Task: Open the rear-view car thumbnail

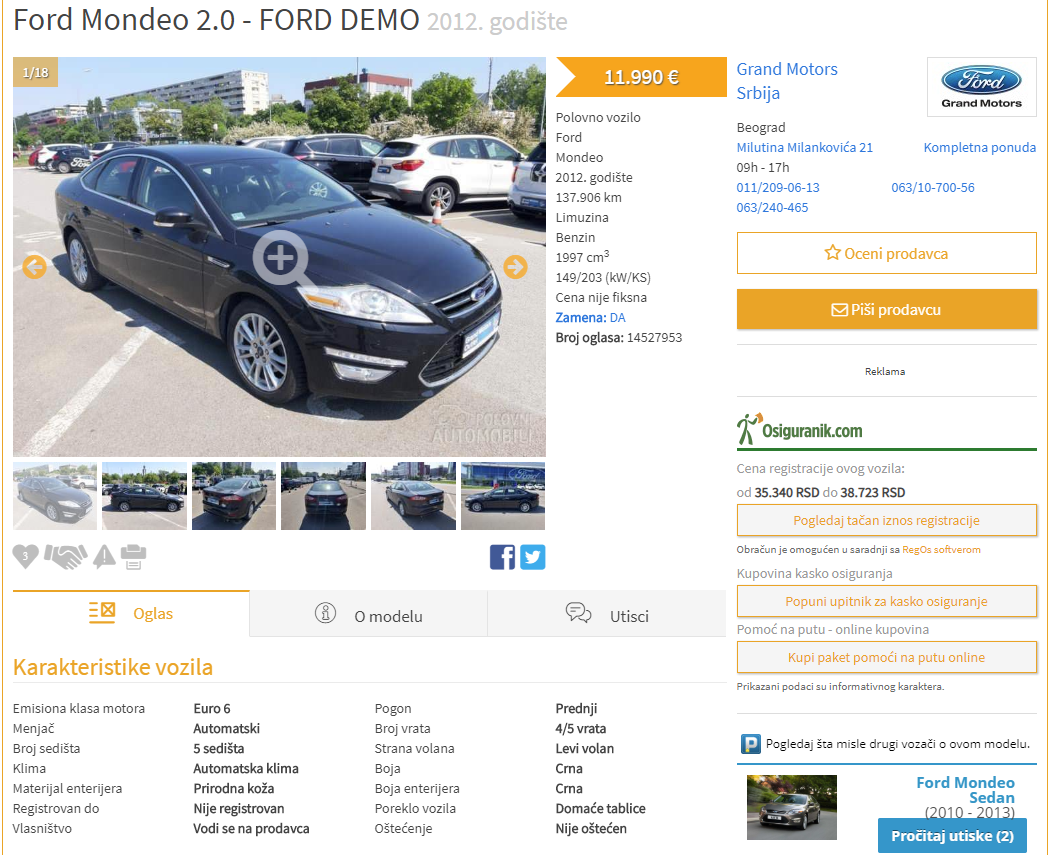Action: pos(323,496)
